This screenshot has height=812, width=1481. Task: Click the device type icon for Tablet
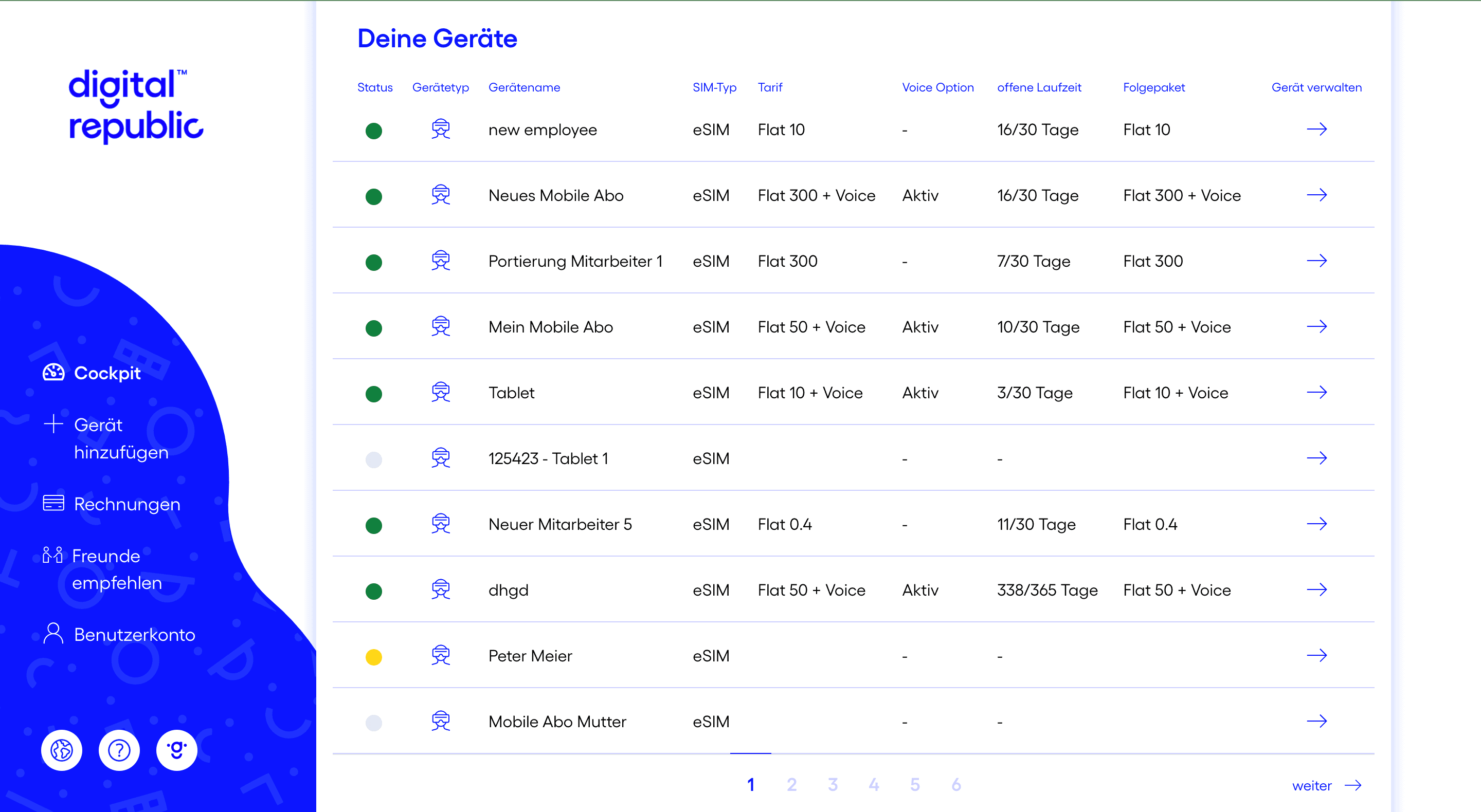pyautogui.click(x=440, y=393)
